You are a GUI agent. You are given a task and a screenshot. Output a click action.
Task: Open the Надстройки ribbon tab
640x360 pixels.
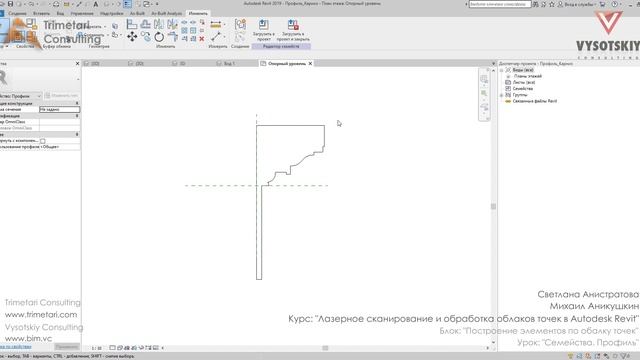[111, 13]
